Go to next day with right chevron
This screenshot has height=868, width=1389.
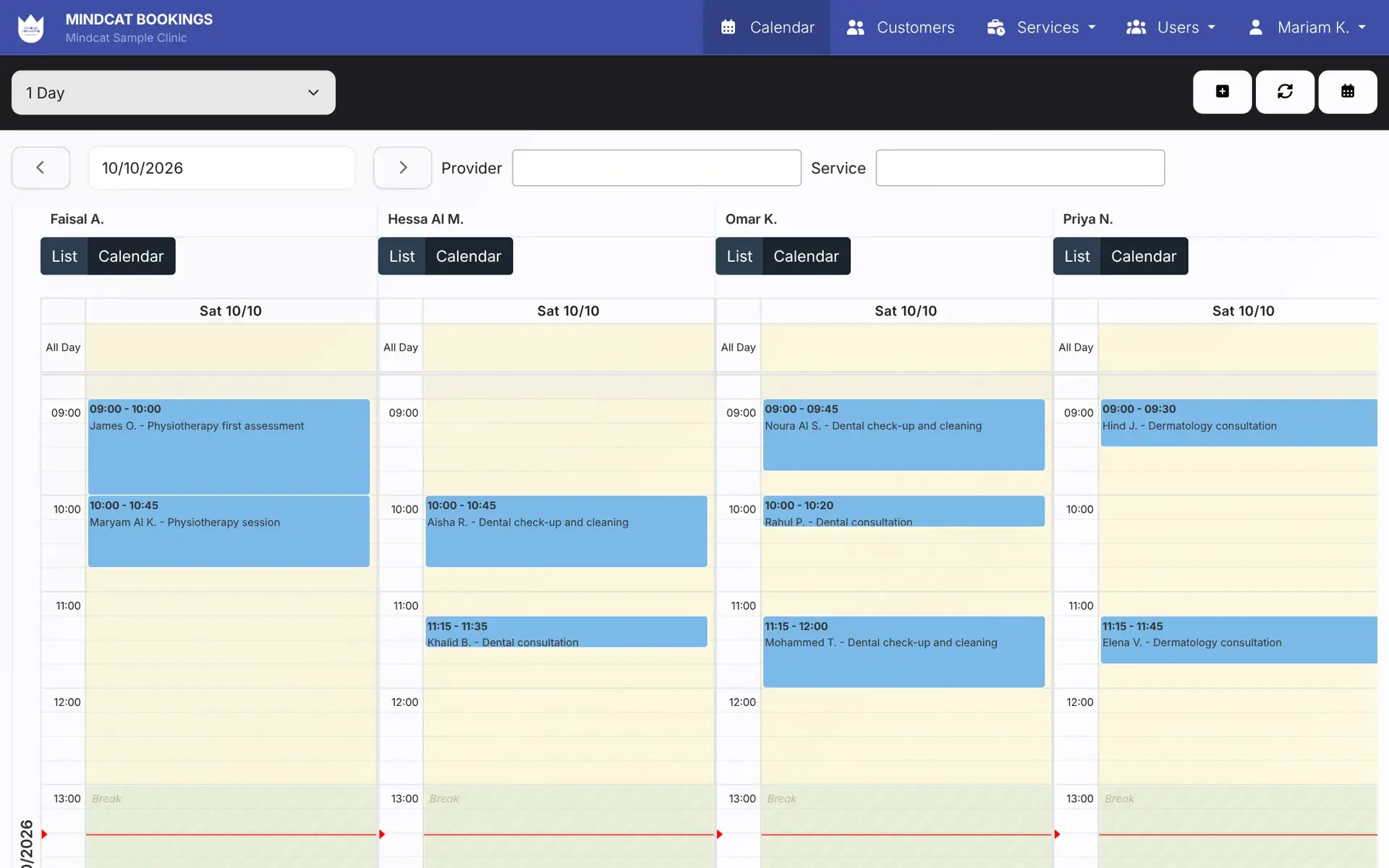coord(402,168)
